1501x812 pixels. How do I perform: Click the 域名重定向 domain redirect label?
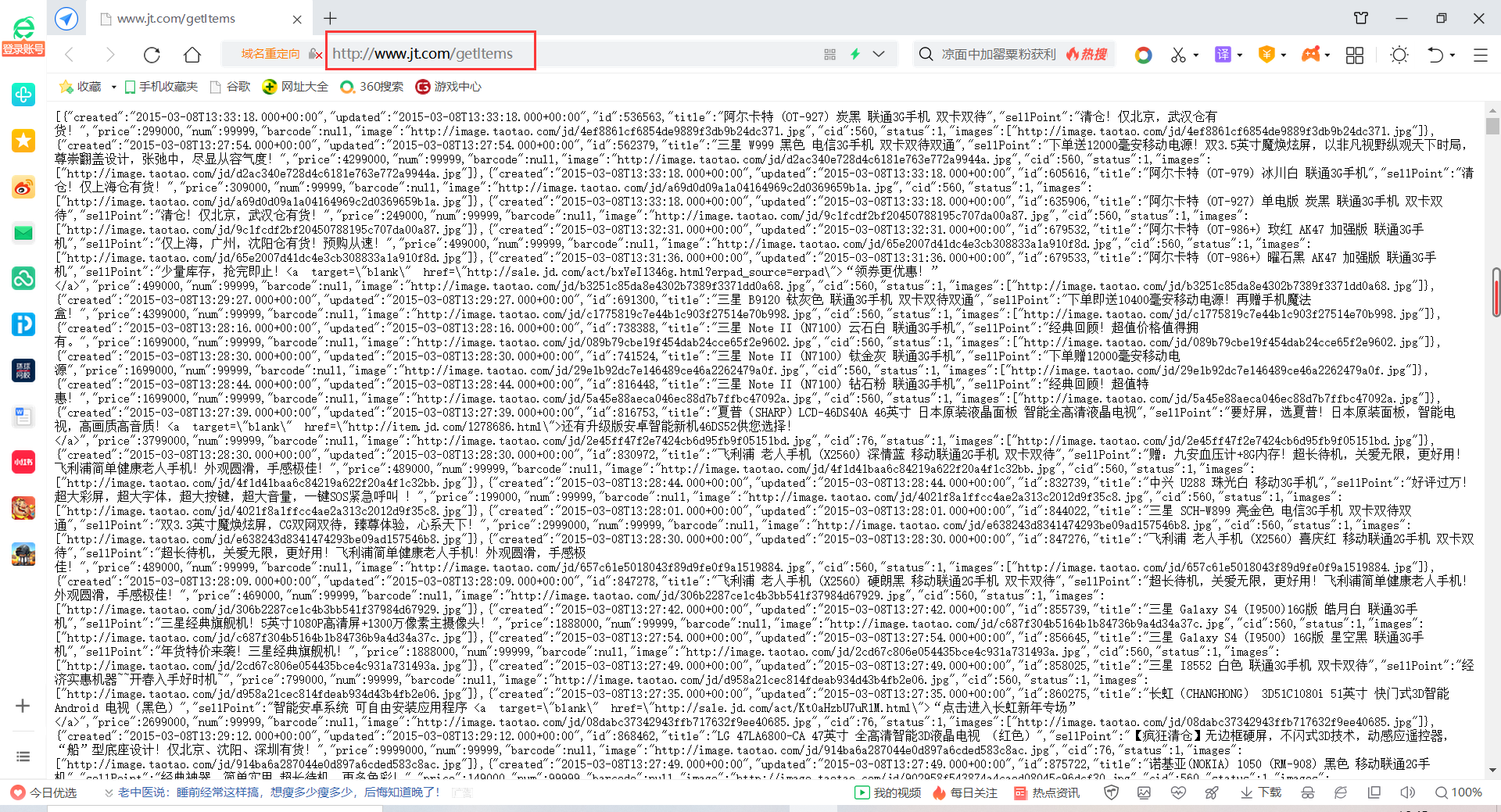(x=270, y=54)
